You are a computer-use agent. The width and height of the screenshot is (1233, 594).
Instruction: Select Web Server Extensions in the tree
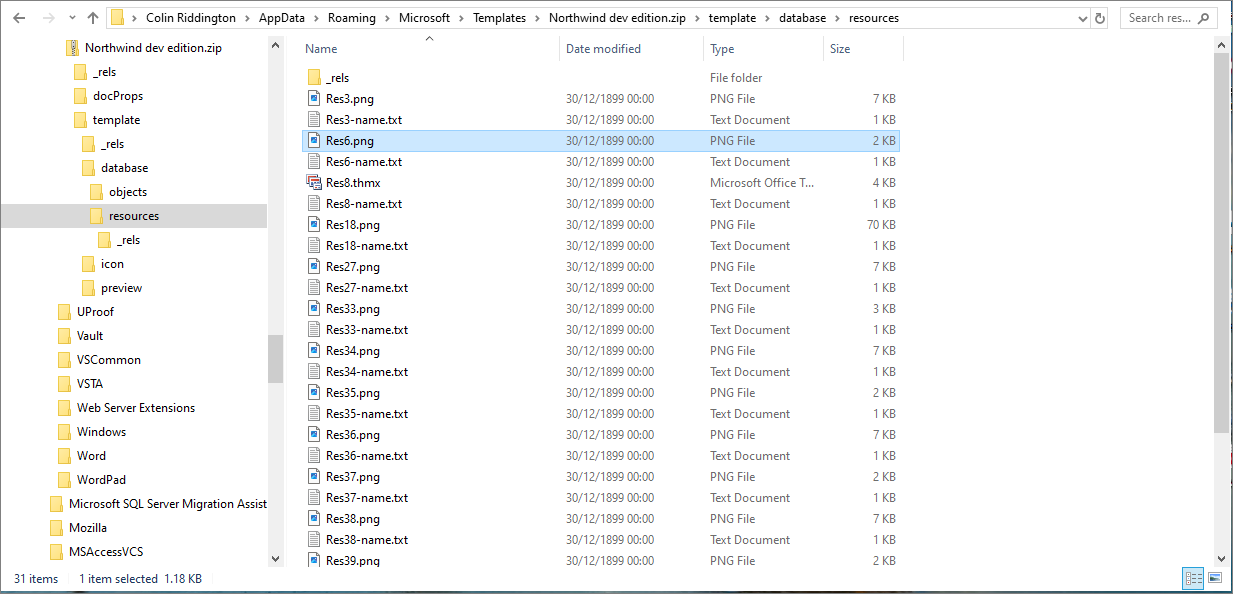click(x=136, y=408)
